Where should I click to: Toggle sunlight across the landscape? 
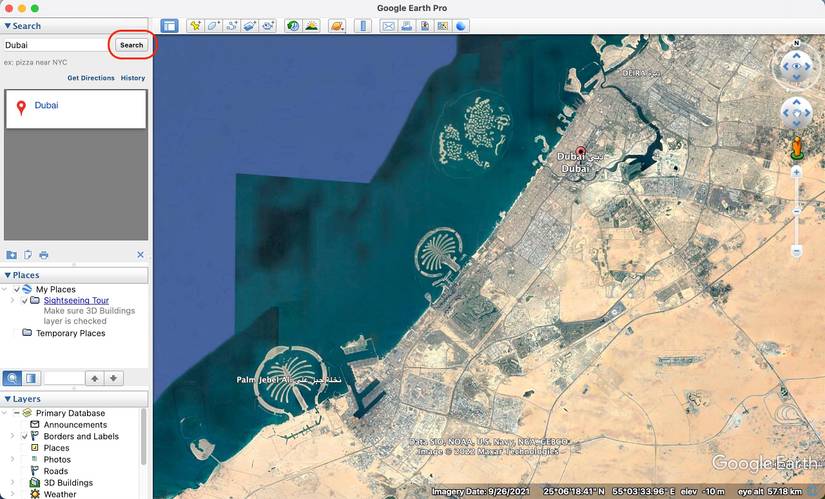(311, 26)
